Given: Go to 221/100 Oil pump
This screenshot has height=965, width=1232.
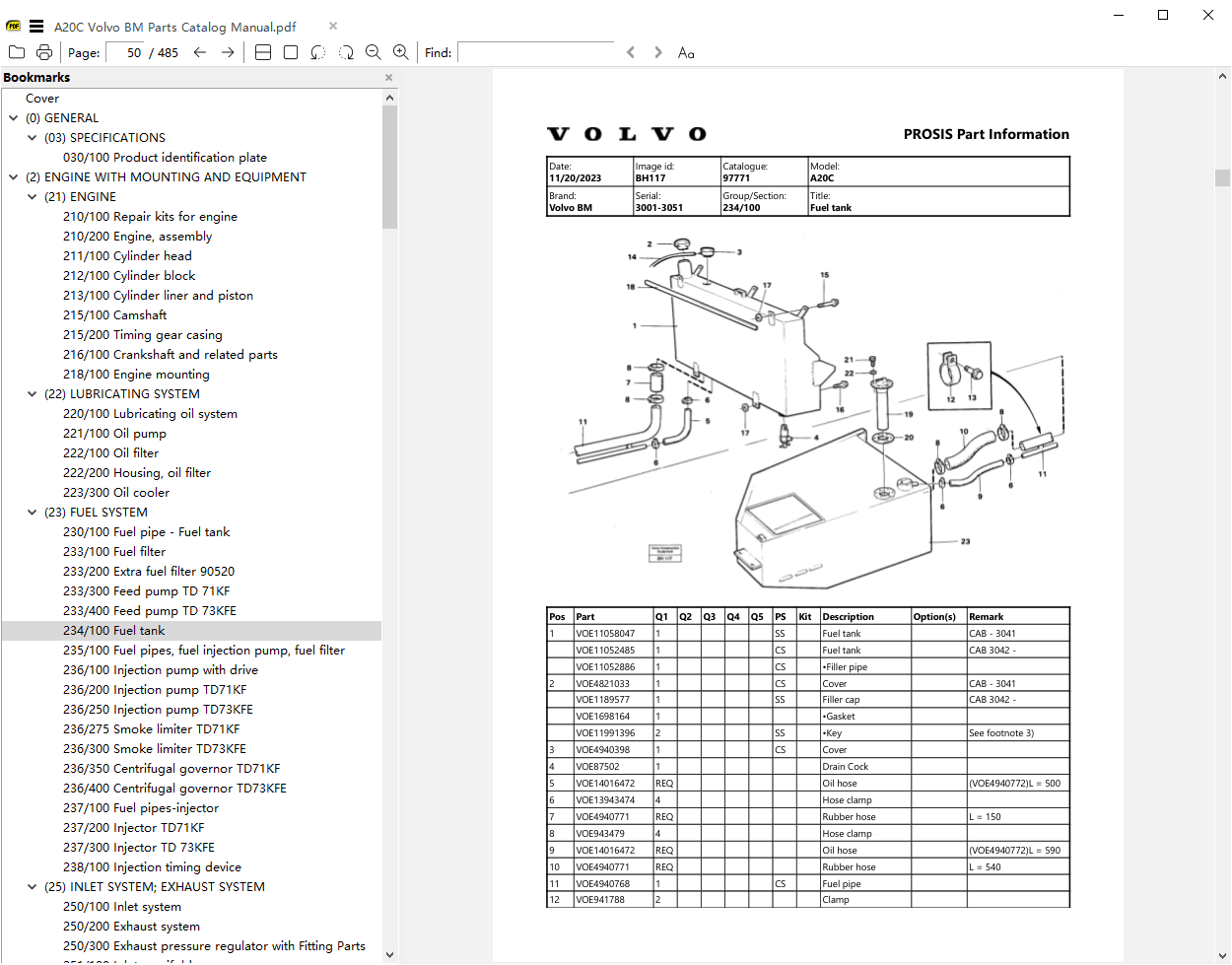Looking at the screenshot, I should coord(114,433).
